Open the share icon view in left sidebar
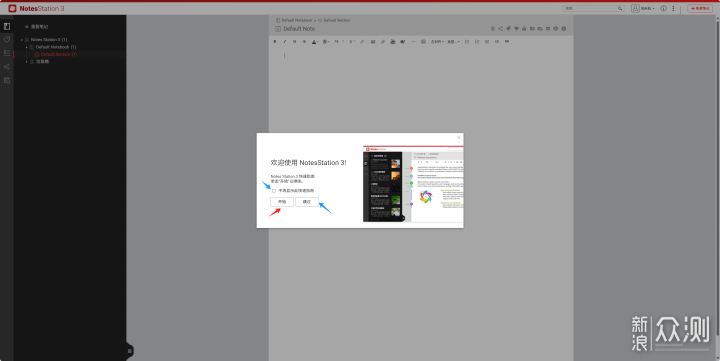 point(7,67)
